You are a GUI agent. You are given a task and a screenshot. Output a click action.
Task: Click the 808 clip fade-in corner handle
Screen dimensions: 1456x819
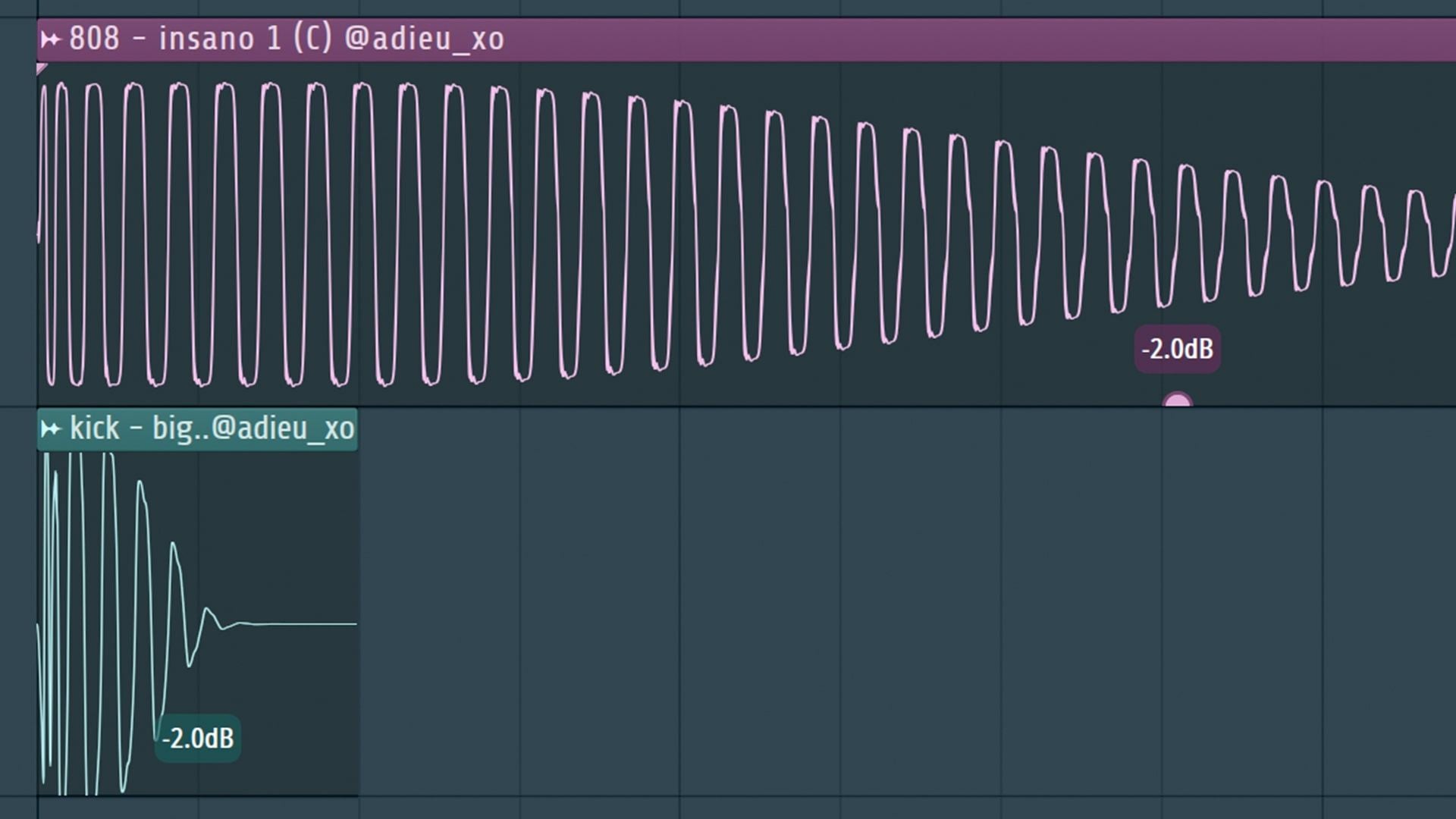pyautogui.click(x=41, y=69)
